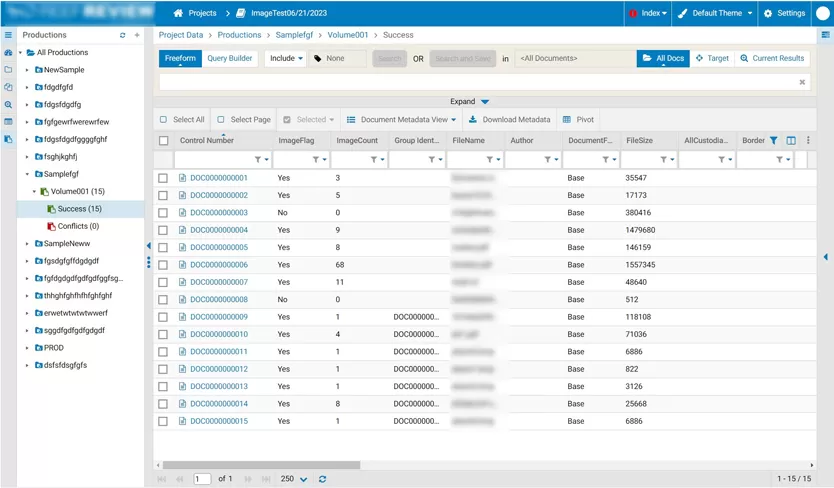Toggle the Select All checkbox
Screen dimensions: 834x488
point(165,120)
